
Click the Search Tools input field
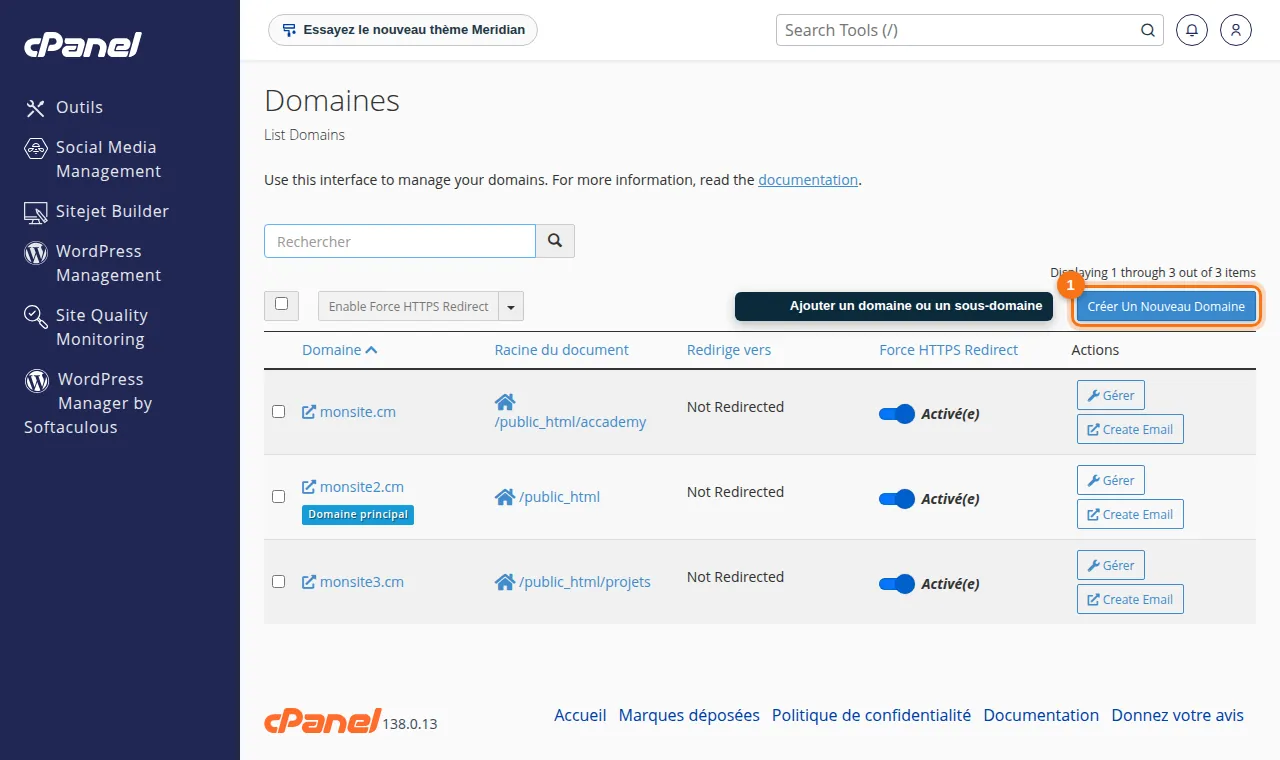970,30
